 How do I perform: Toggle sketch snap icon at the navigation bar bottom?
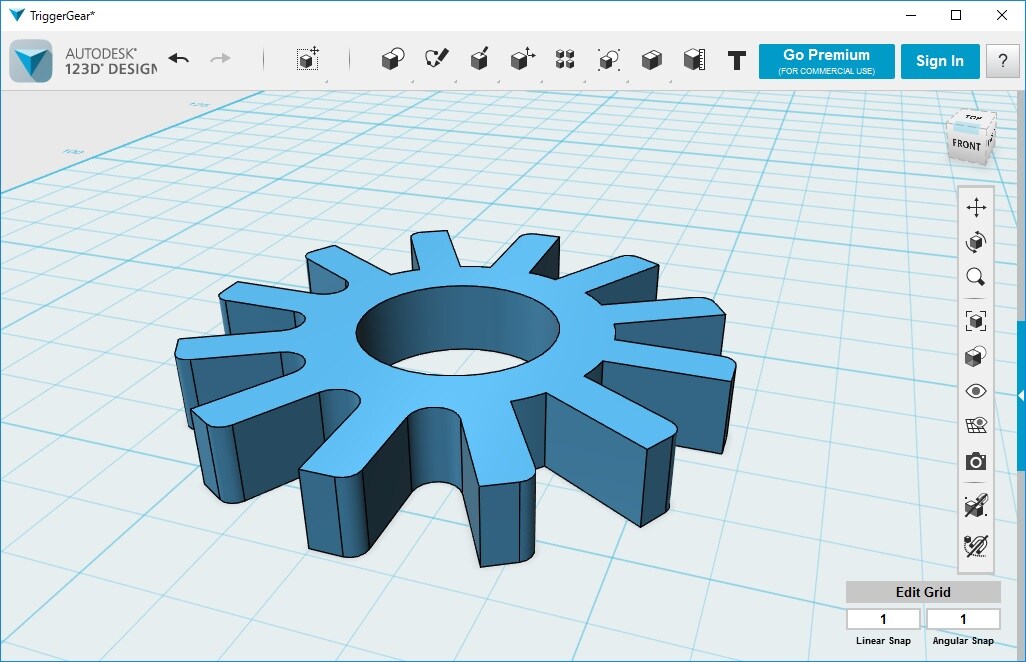(x=976, y=545)
